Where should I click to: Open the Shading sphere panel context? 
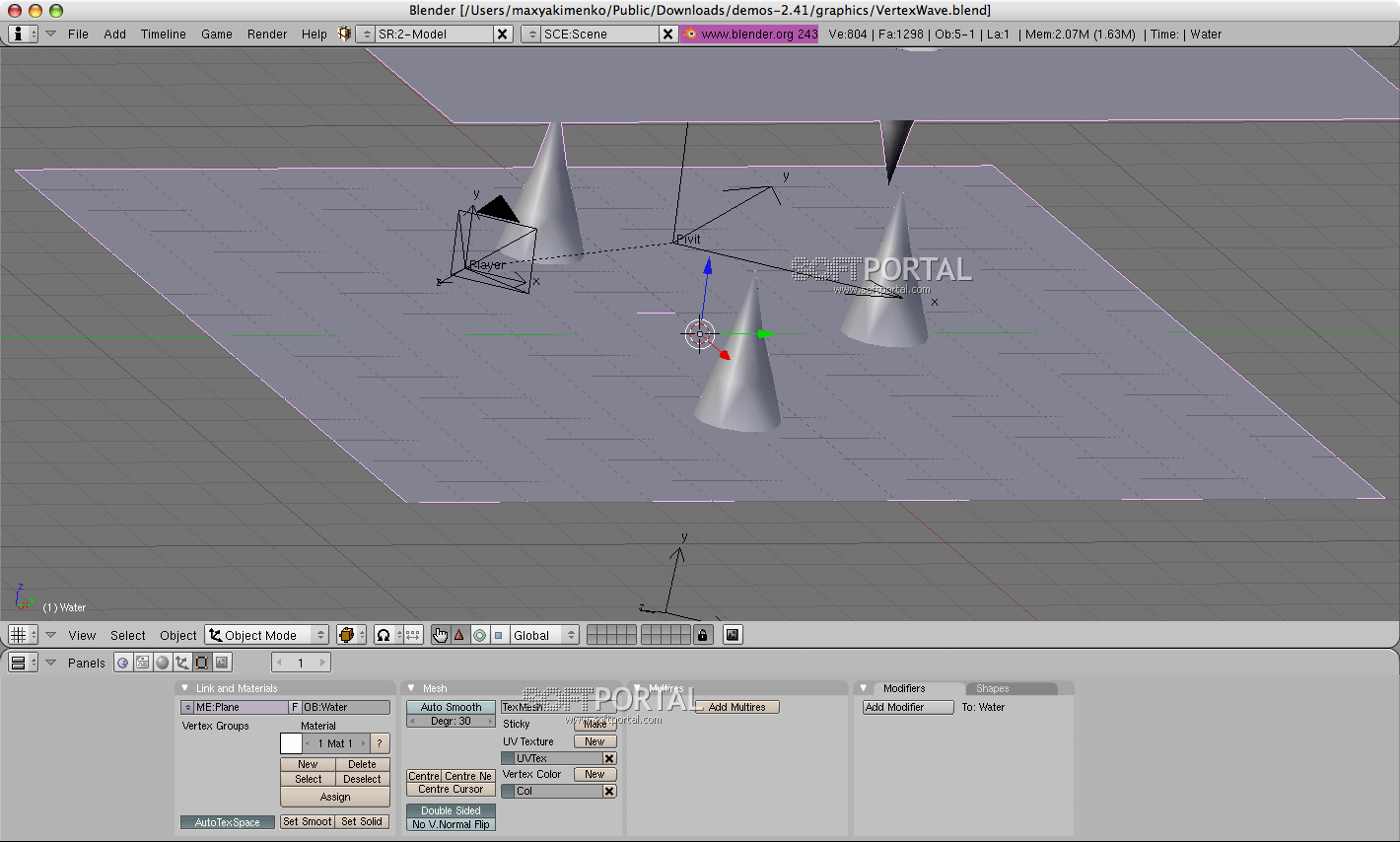(163, 663)
